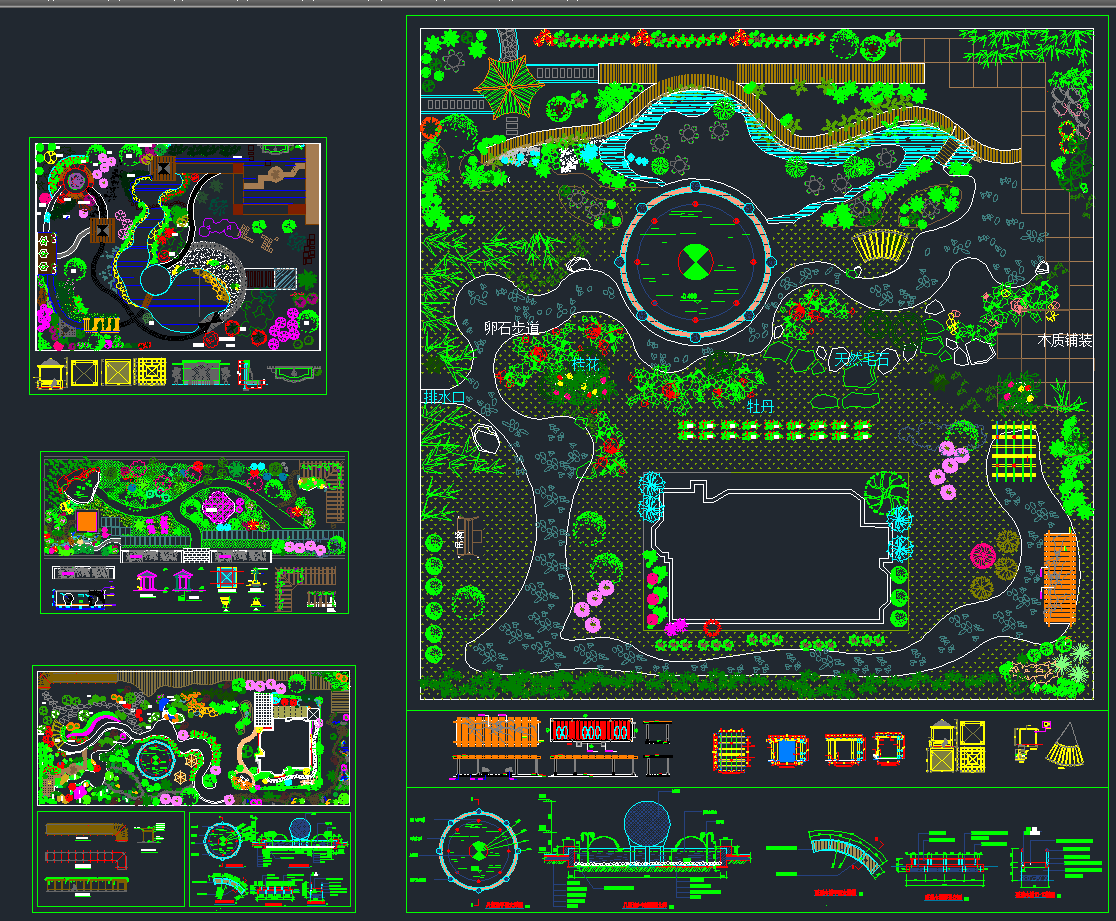This screenshot has width=1116, height=921.
Task: Click the 牡丹 label text
Action: 761,407
